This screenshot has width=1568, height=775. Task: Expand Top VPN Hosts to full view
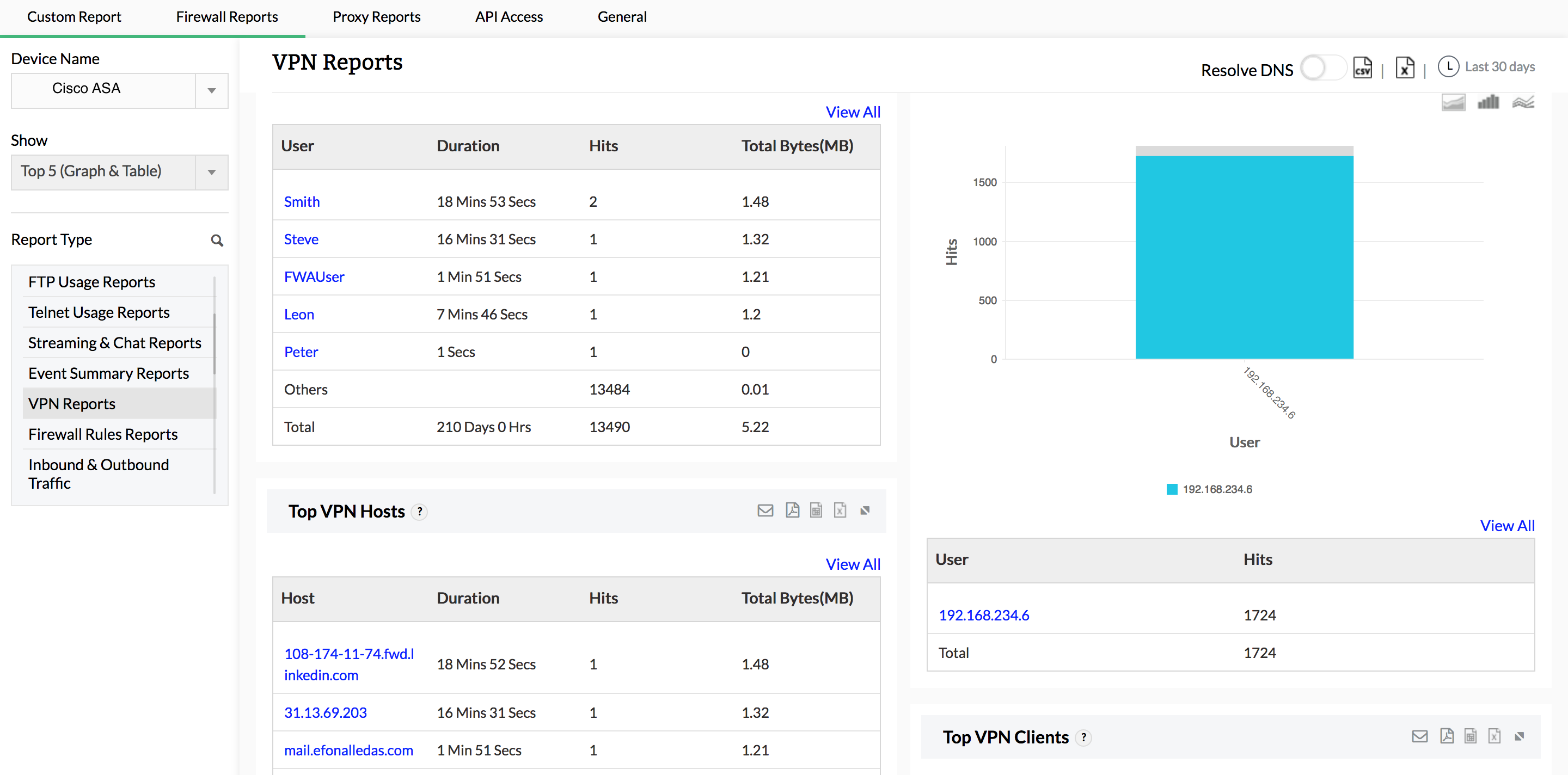click(x=866, y=510)
